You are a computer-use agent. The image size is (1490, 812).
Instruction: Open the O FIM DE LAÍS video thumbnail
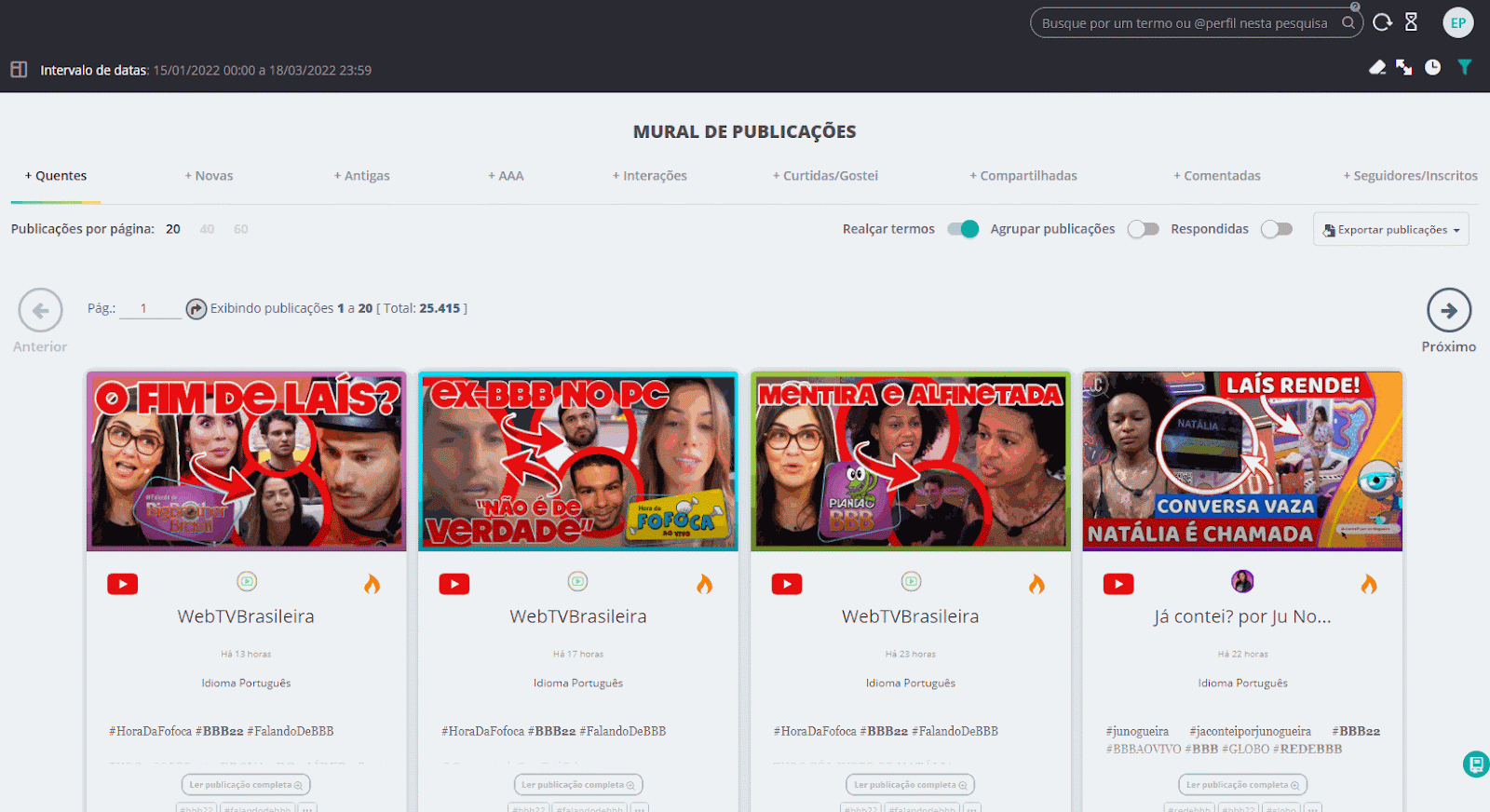(x=247, y=461)
